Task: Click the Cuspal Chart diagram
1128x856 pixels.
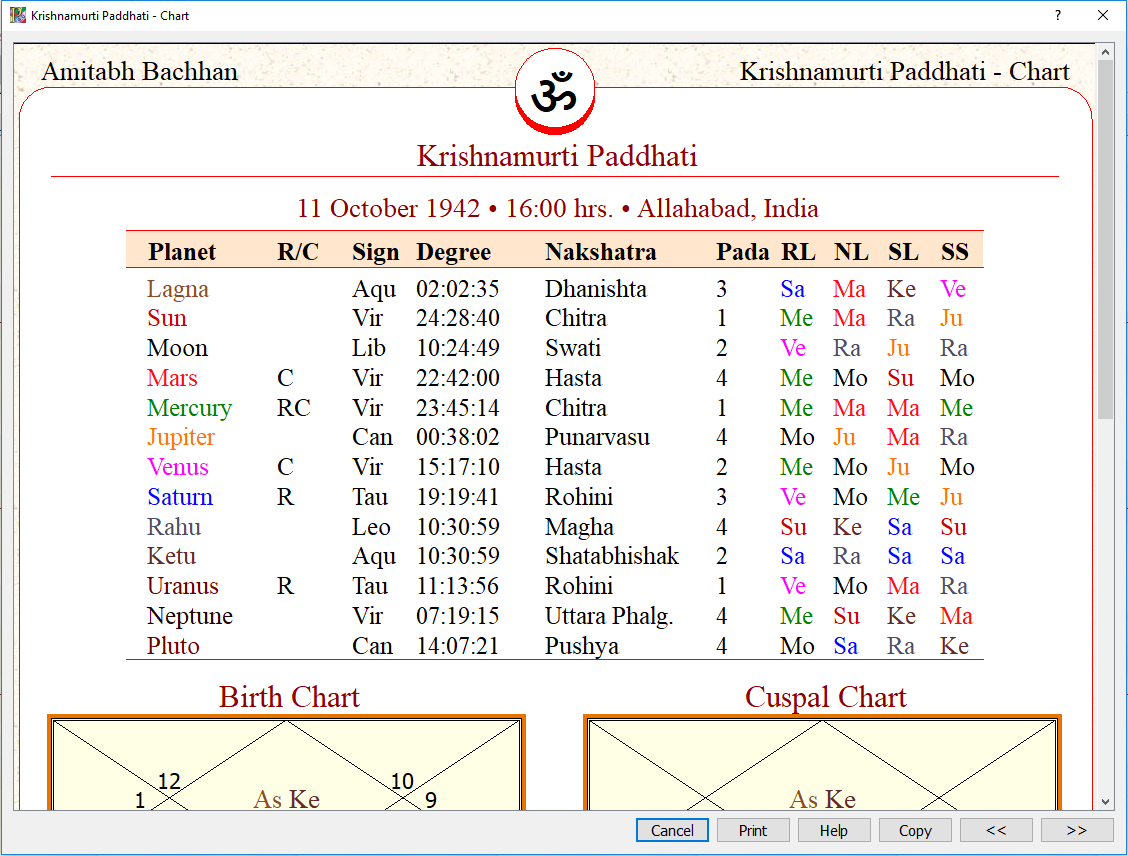Action: coord(822,770)
